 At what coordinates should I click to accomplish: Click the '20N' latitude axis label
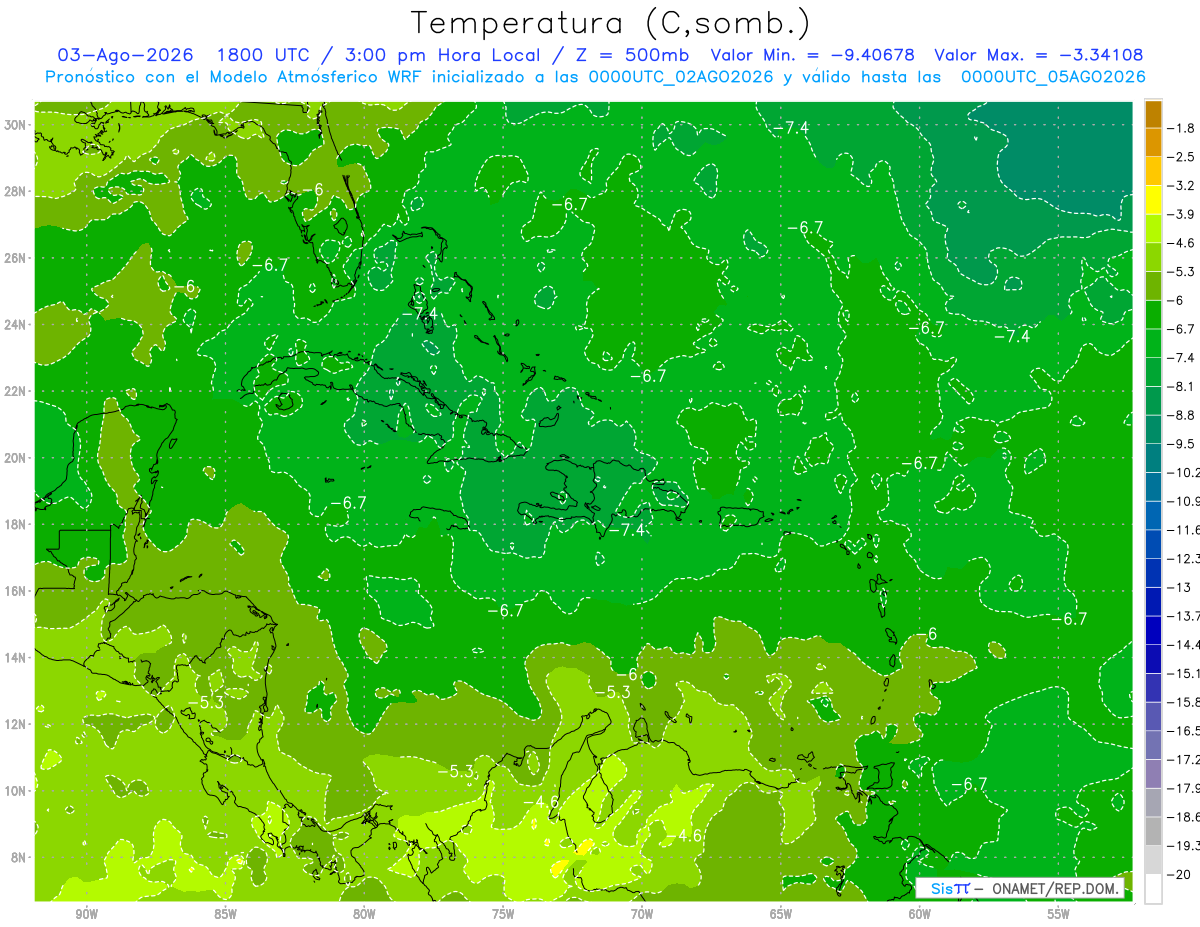click(16, 458)
